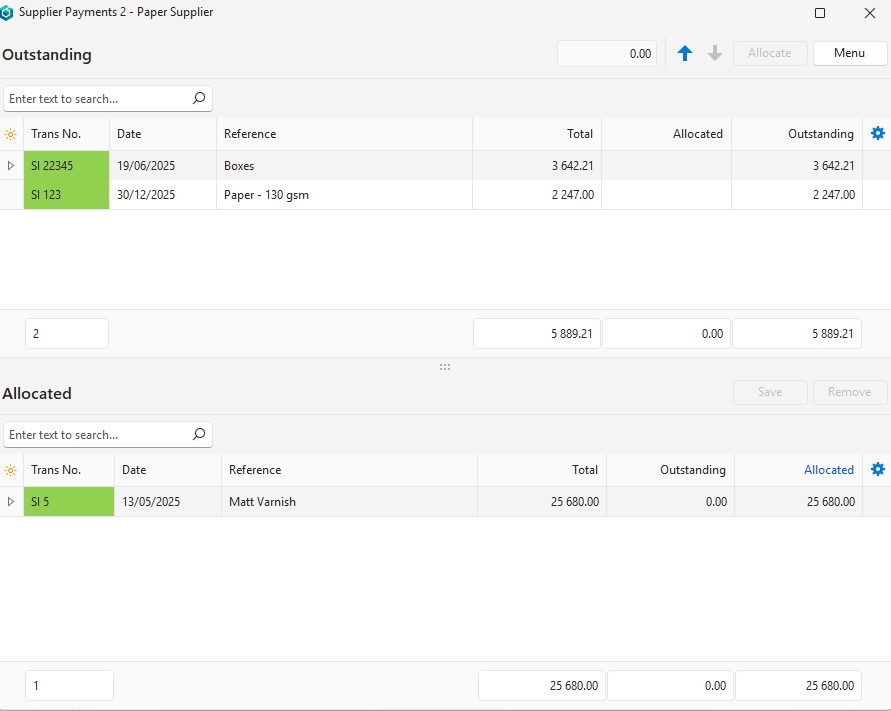Click the blue Allocated column header
The height and width of the screenshot is (711, 891).
click(x=828, y=470)
